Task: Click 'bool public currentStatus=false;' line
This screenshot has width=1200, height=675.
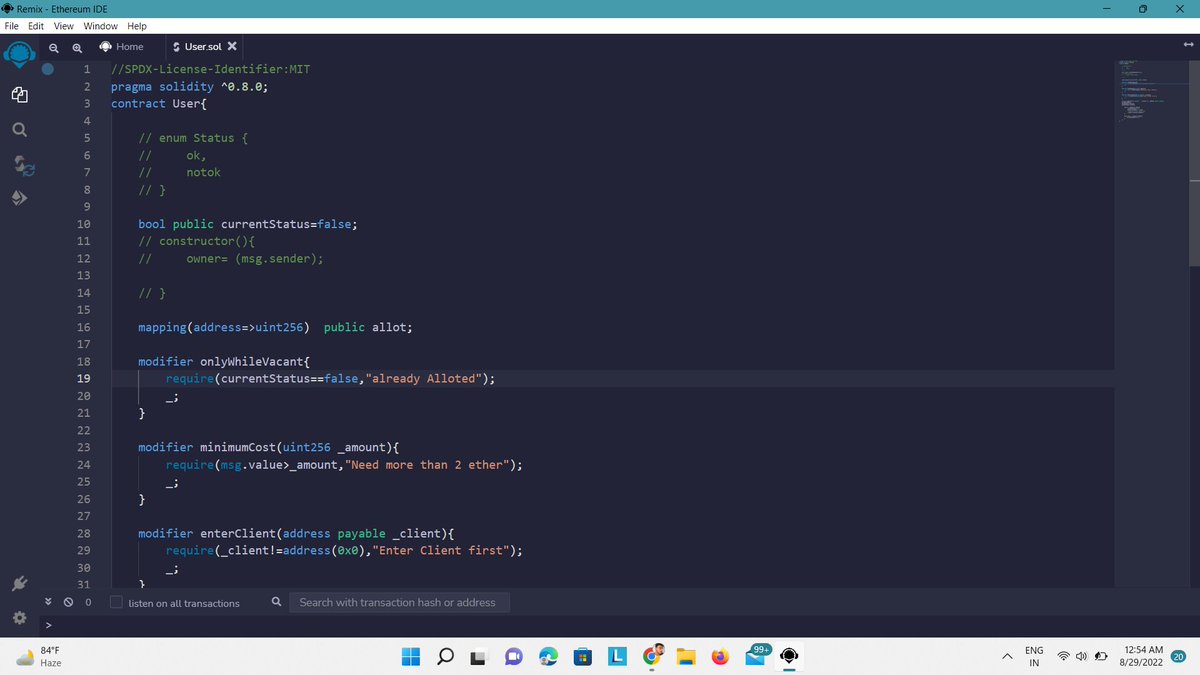Action: click(248, 224)
